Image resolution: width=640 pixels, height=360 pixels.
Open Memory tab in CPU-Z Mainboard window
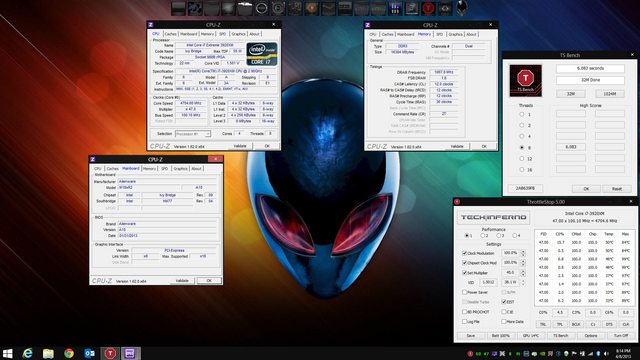pyautogui.click(x=149, y=169)
